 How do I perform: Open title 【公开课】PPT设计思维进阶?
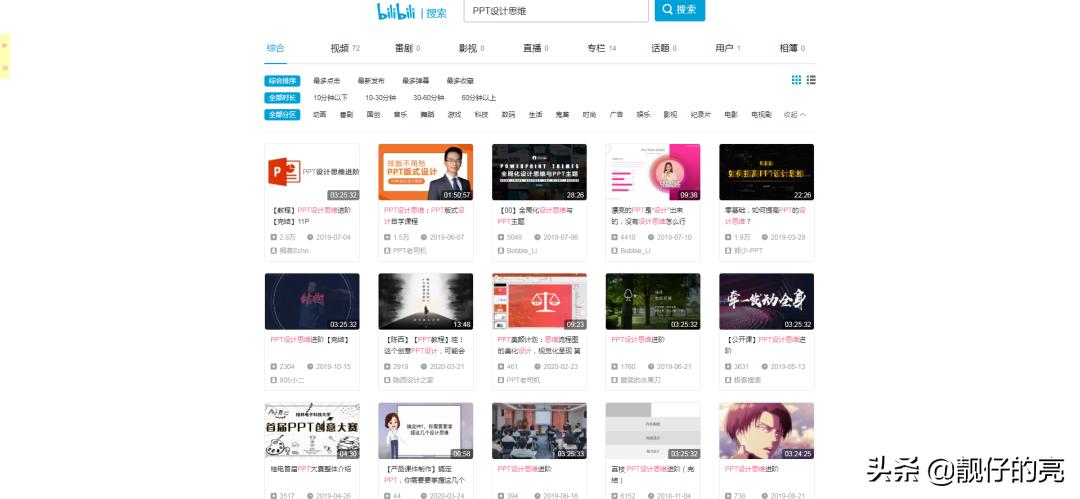click(765, 345)
